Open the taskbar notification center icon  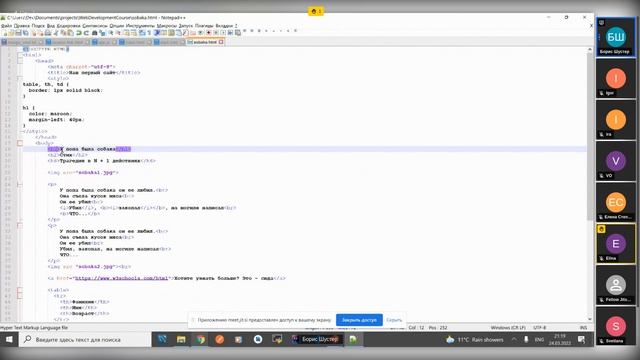coord(582,340)
